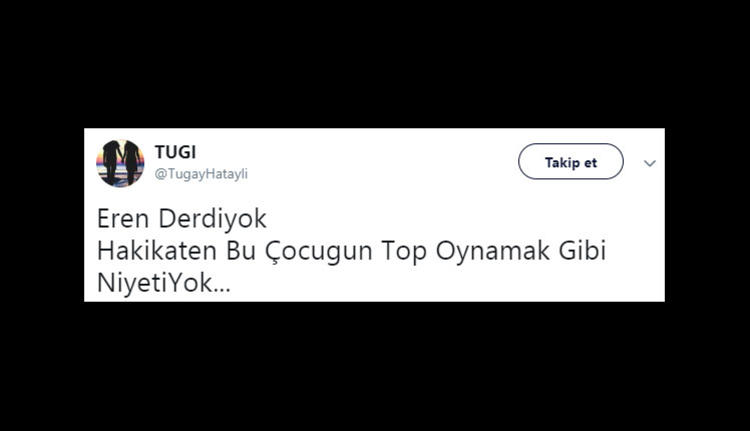The height and width of the screenshot is (431, 750).
Task: Click the word 'Eren' in tweet
Action: (123, 219)
